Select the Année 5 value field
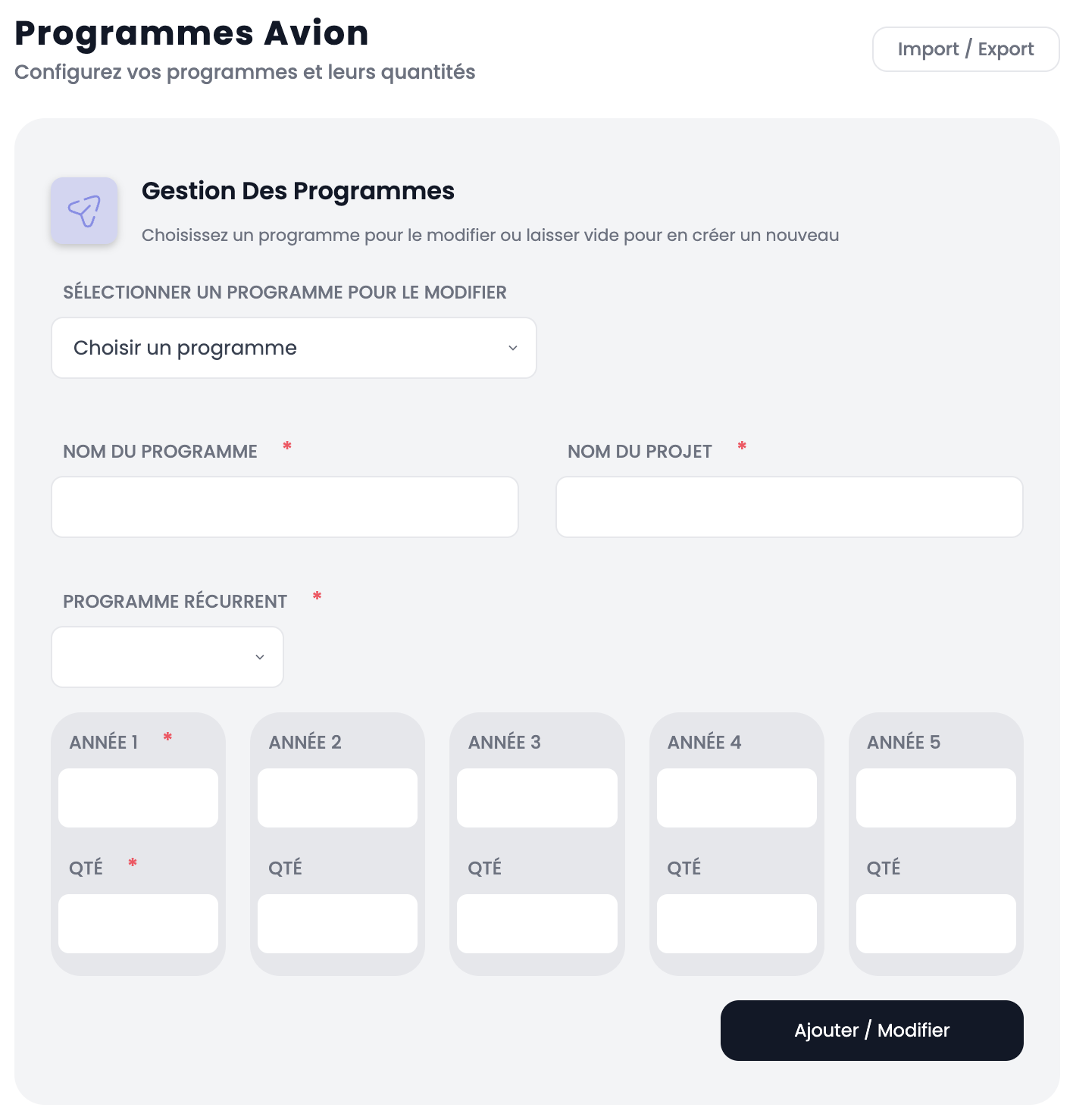 pos(936,797)
